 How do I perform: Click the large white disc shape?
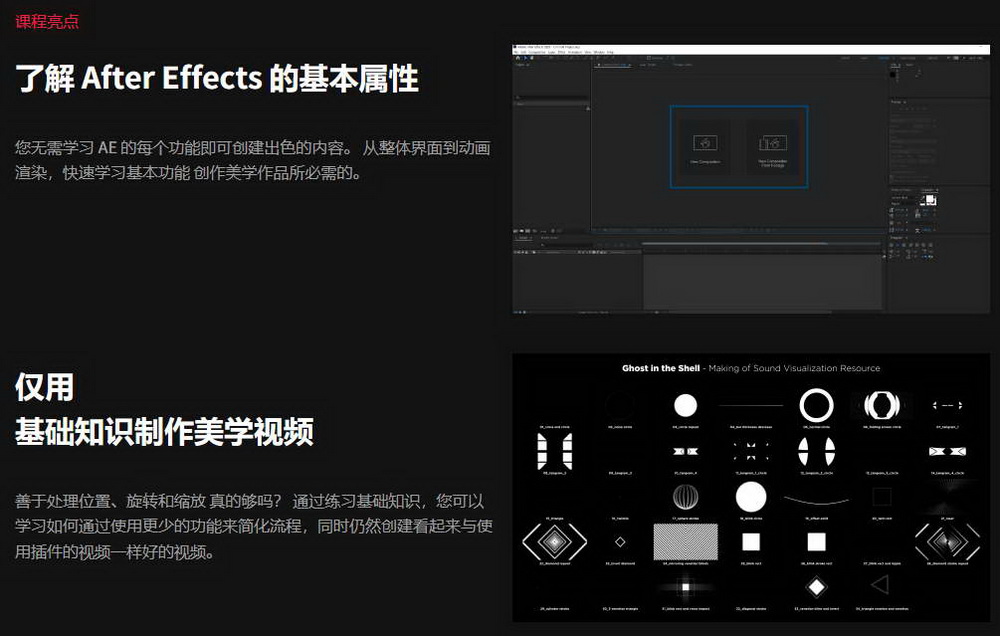751,497
